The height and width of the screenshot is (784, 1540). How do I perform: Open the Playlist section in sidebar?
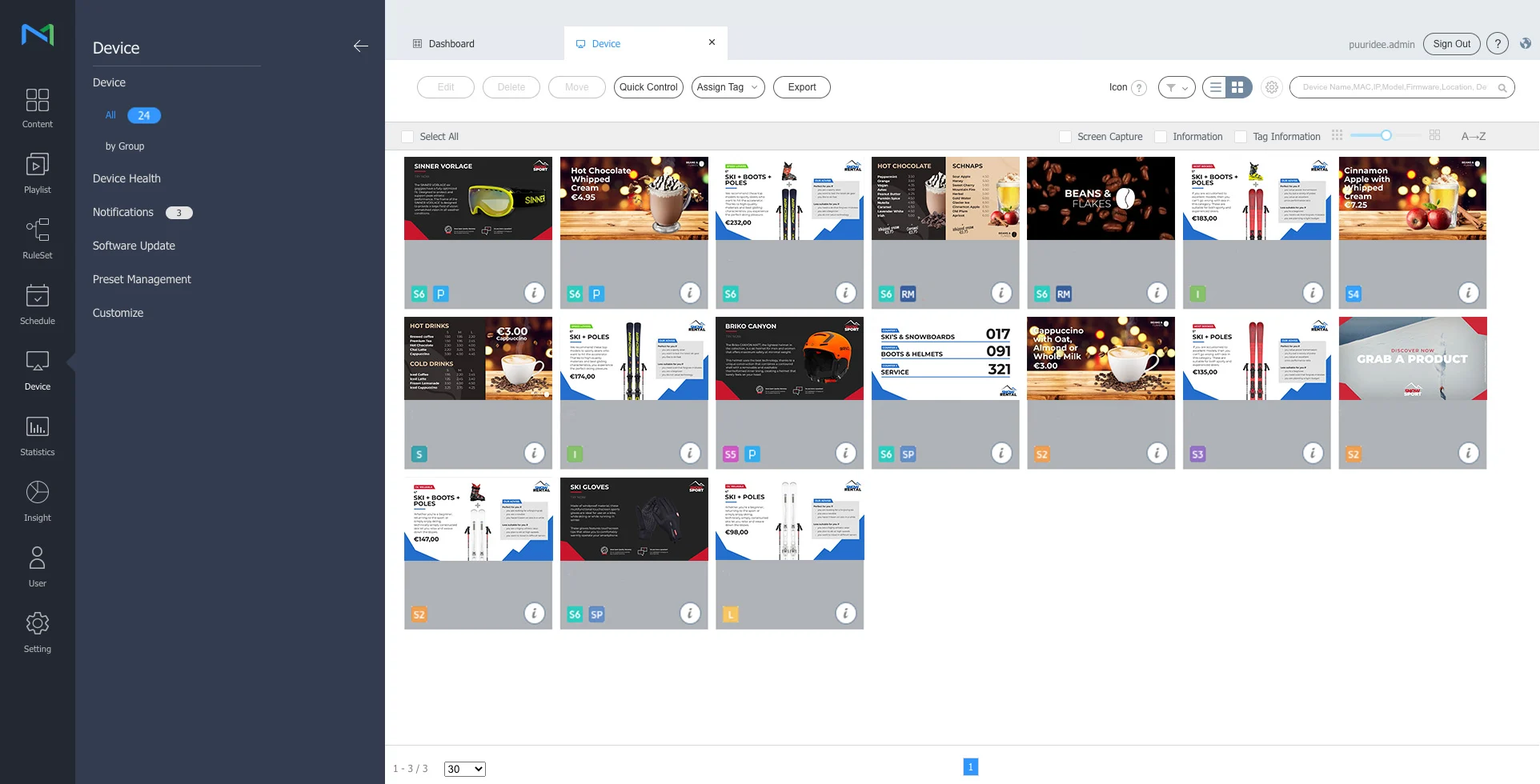[x=37, y=174]
